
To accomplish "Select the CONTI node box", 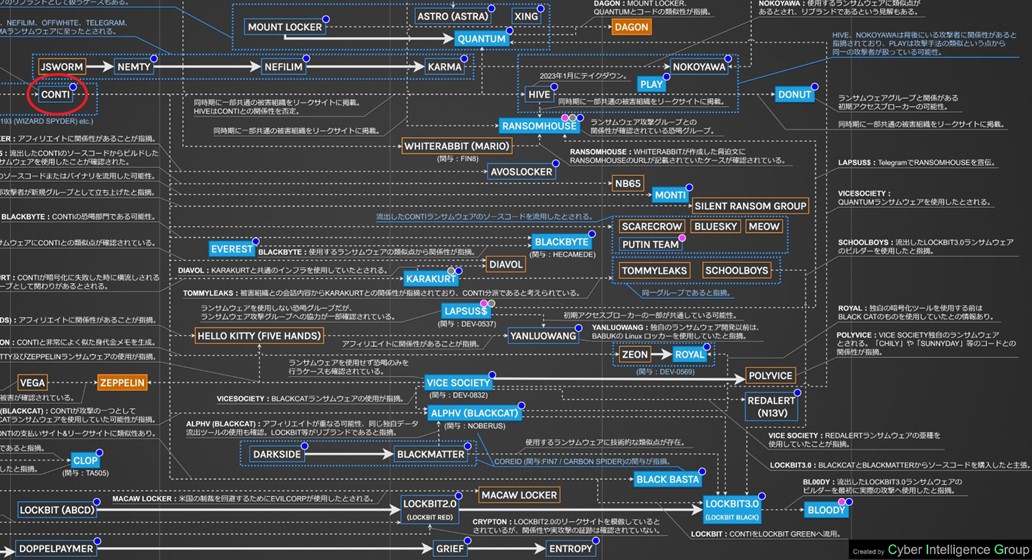I will (55, 94).
